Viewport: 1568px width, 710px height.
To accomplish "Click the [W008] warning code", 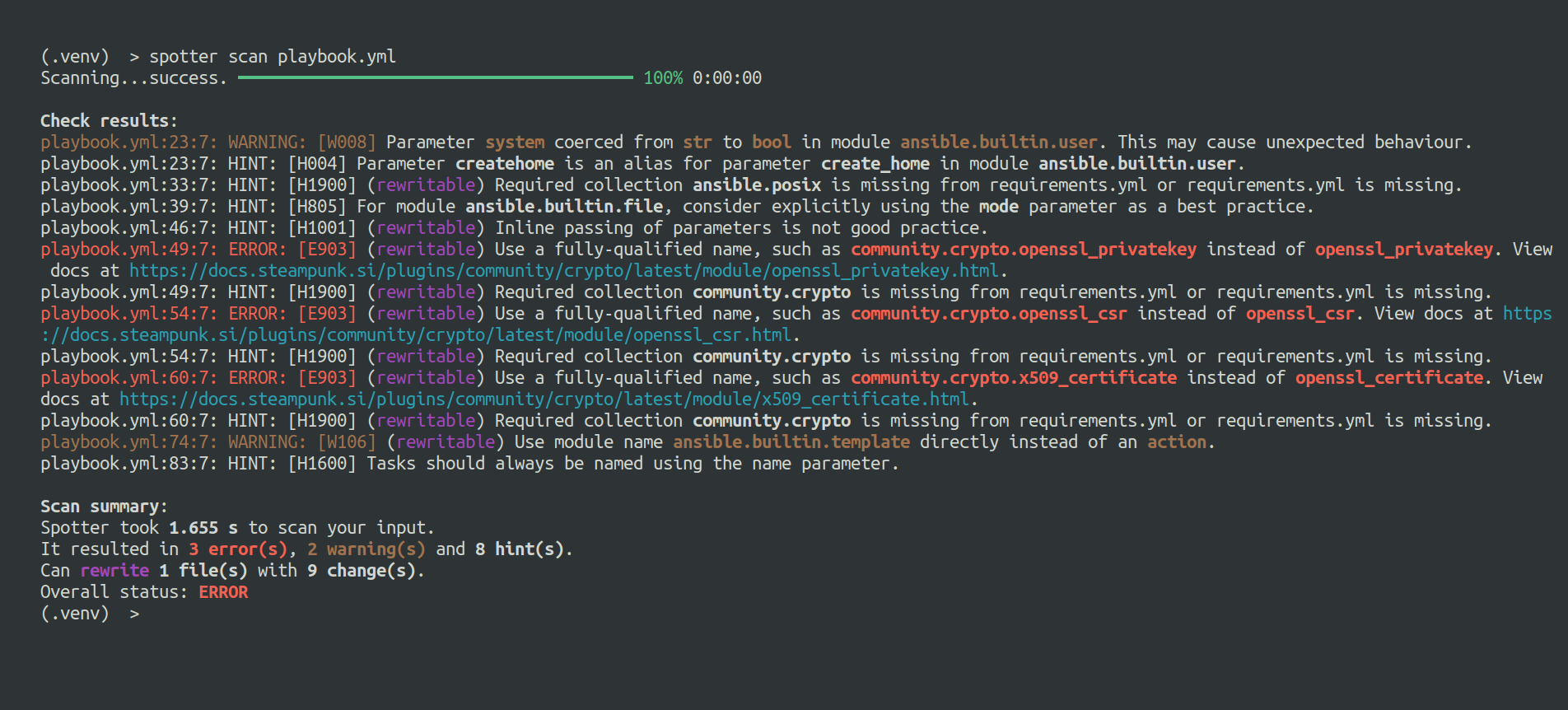I will click(x=347, y=142).
